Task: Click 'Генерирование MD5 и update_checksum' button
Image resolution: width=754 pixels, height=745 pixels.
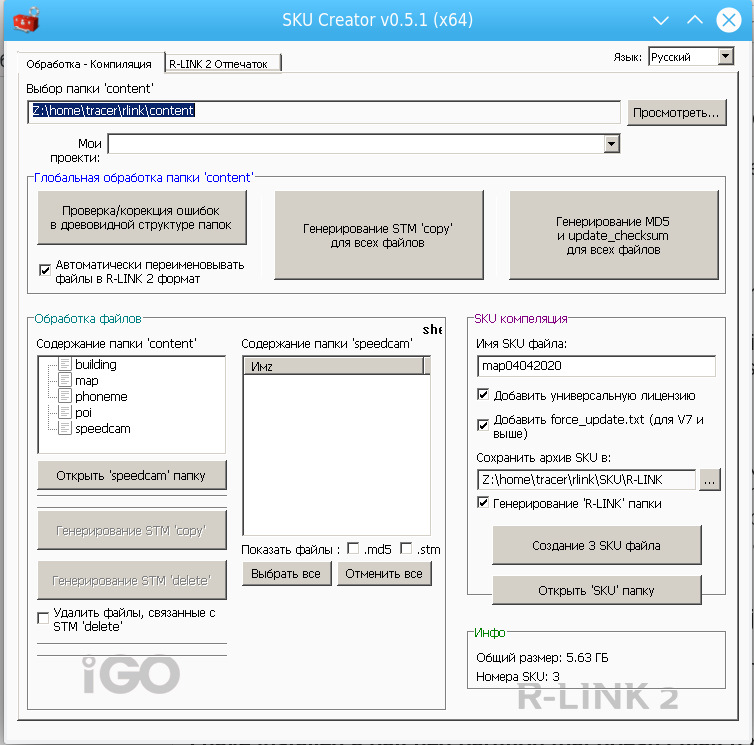Action: pos(614,235)
